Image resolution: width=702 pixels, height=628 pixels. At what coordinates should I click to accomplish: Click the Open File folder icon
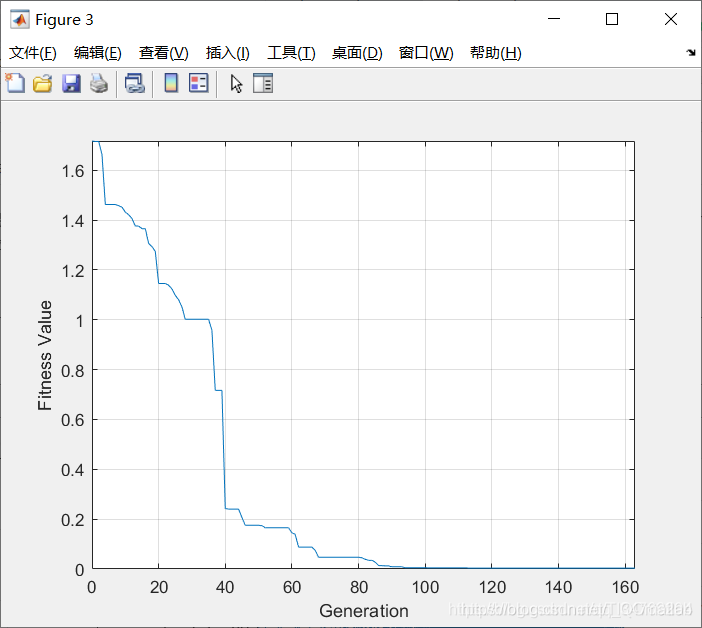point(43,83)
